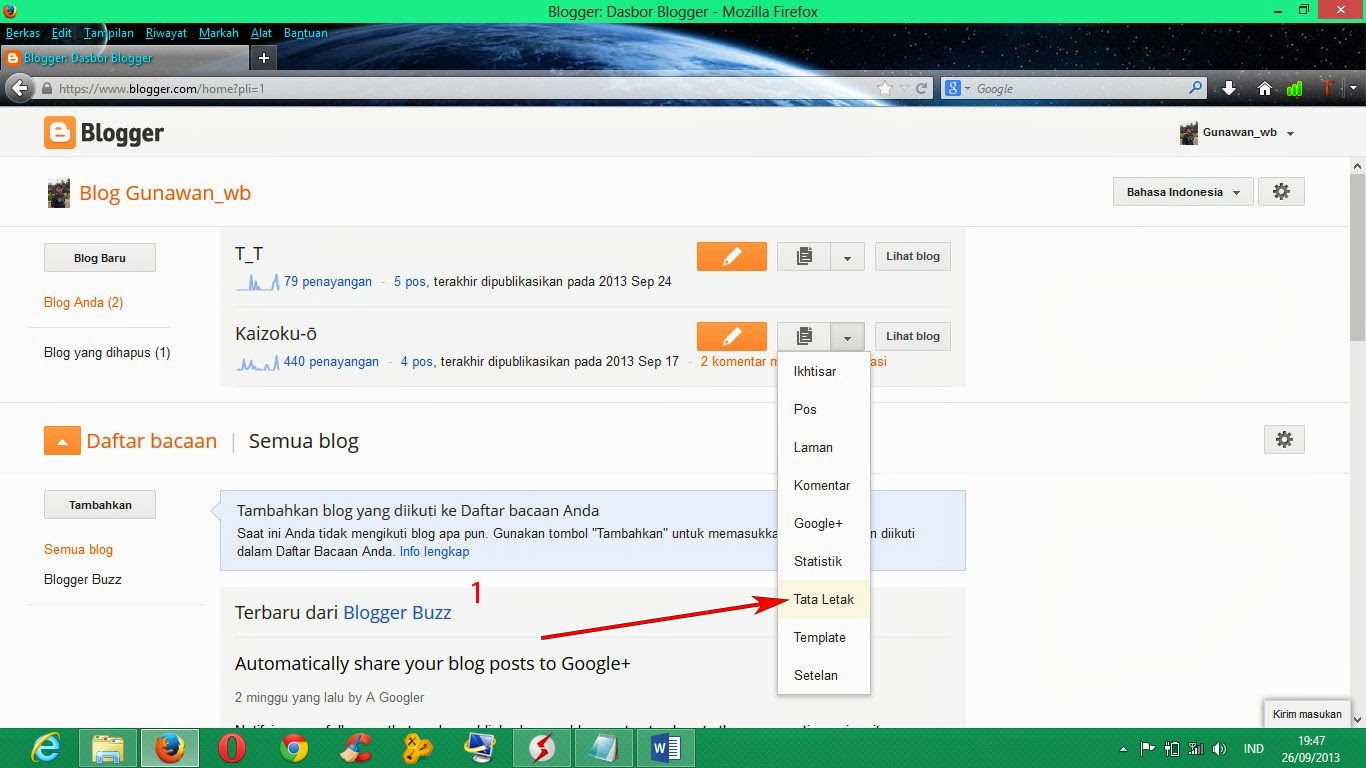Open the Bahasa Indonesia language dropdown
Viewport: 1366px width, 768px height.
click(1182, 191)
